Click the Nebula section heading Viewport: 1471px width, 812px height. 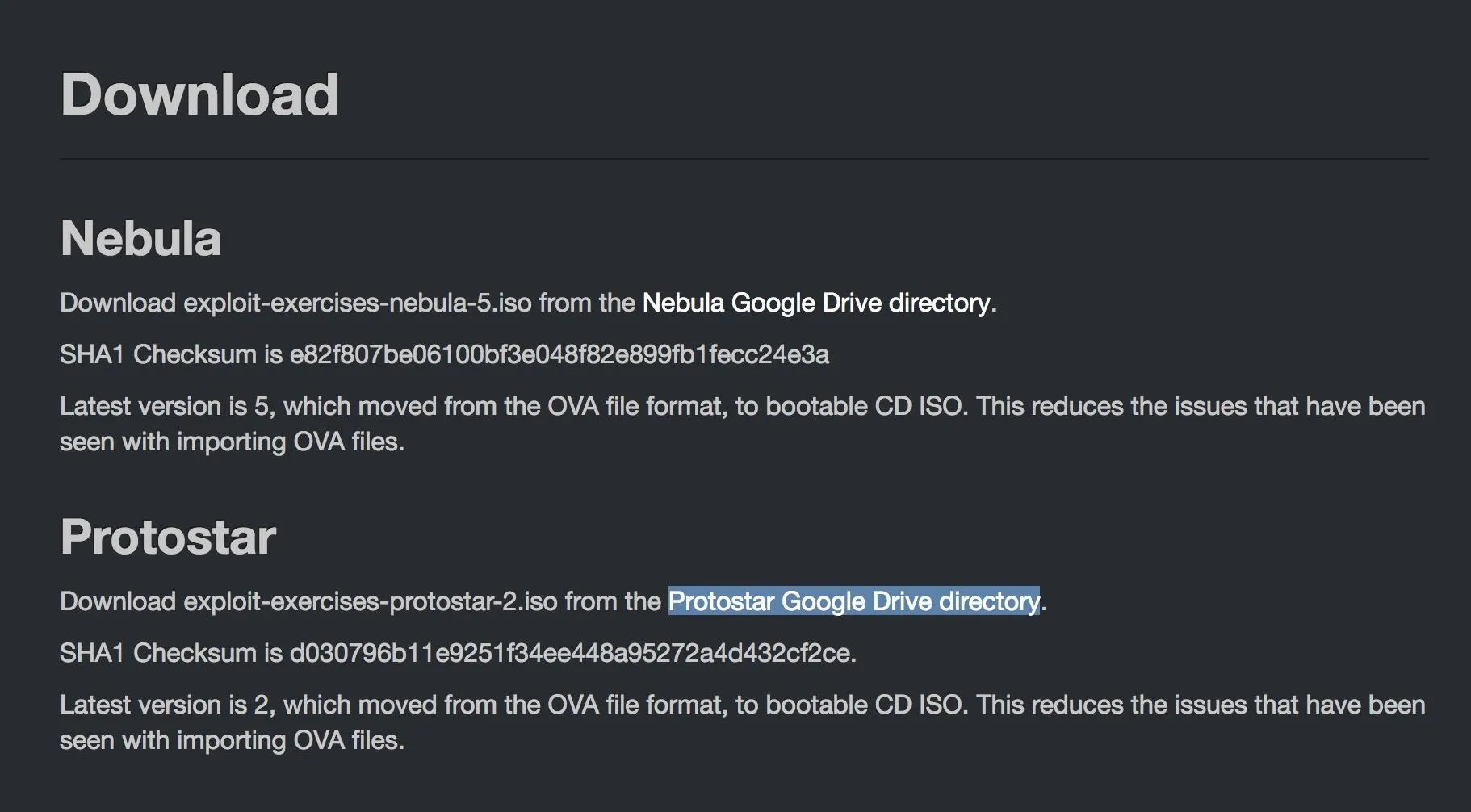click(140, 238)
